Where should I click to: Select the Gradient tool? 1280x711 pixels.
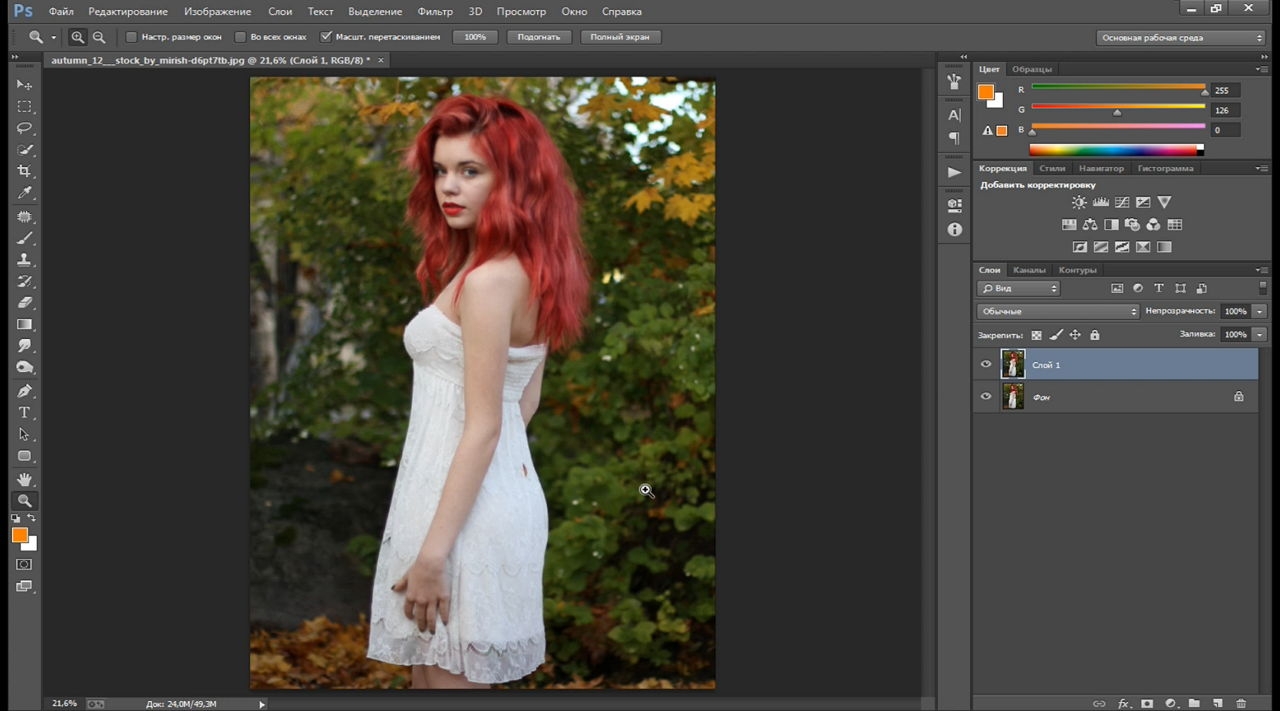[25, 325]
